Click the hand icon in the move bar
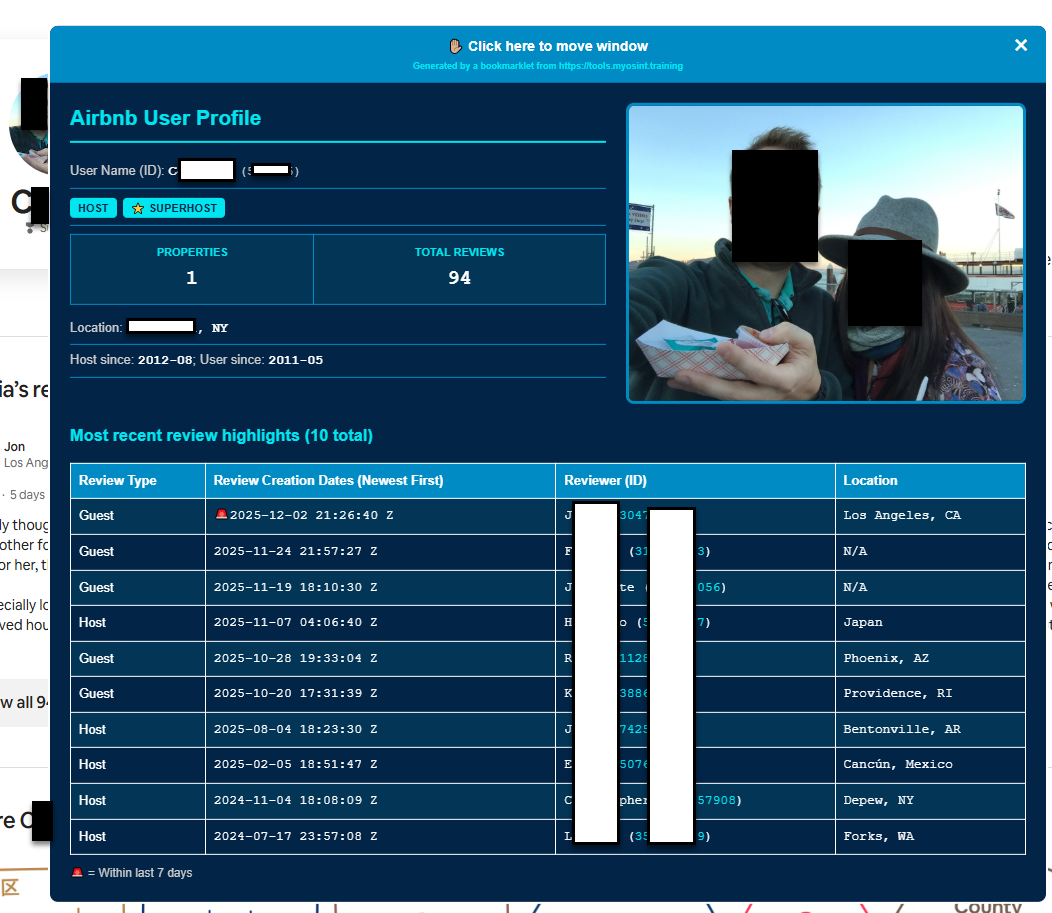The image size is (1052, 913). click(x=455, y=46)
